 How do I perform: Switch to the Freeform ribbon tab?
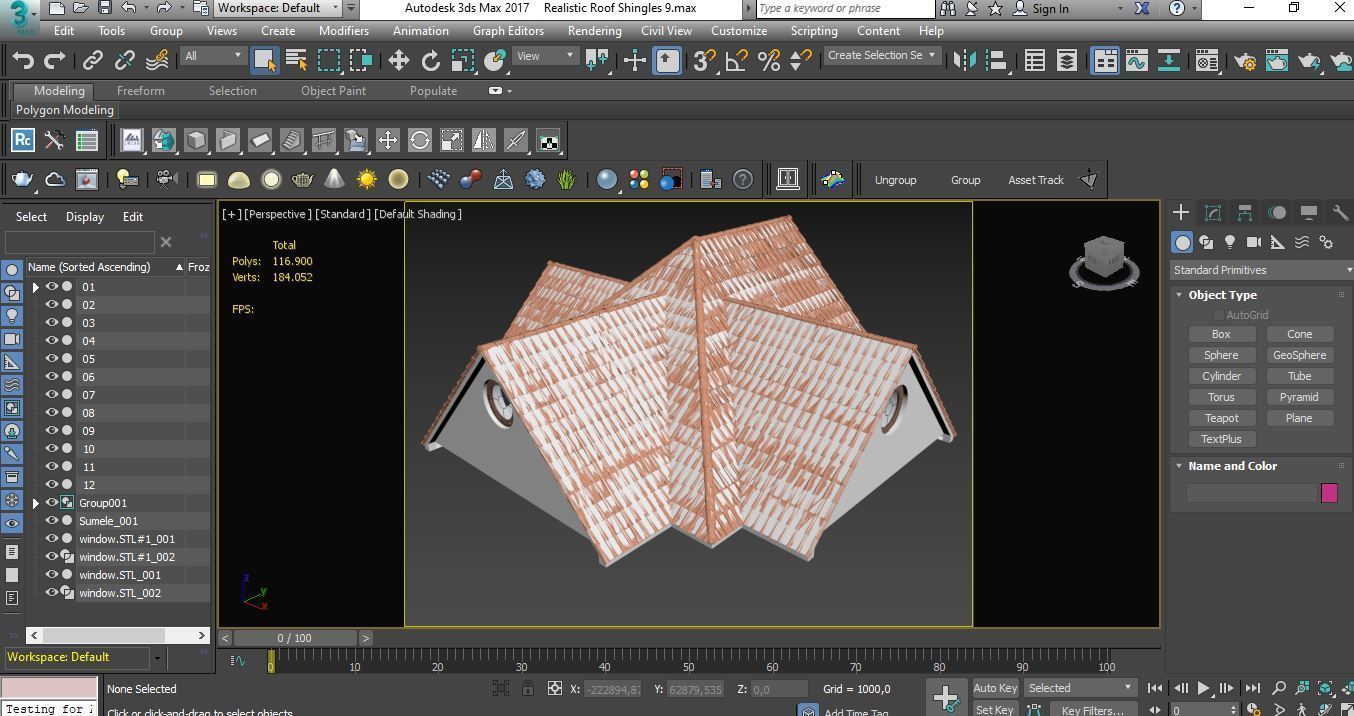tap(140, 91)
